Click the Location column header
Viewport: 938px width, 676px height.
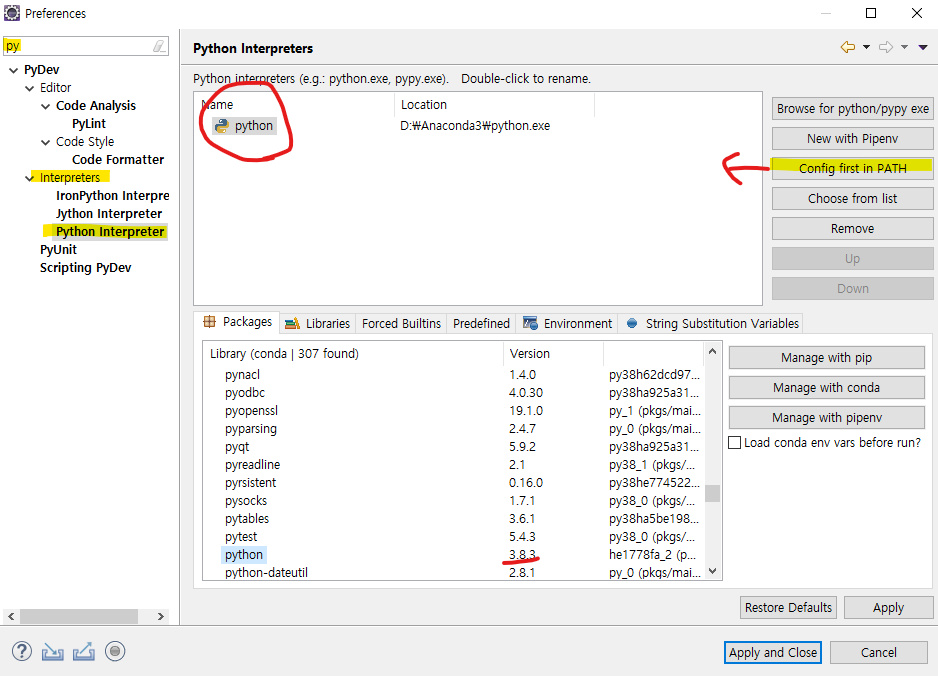494,105
